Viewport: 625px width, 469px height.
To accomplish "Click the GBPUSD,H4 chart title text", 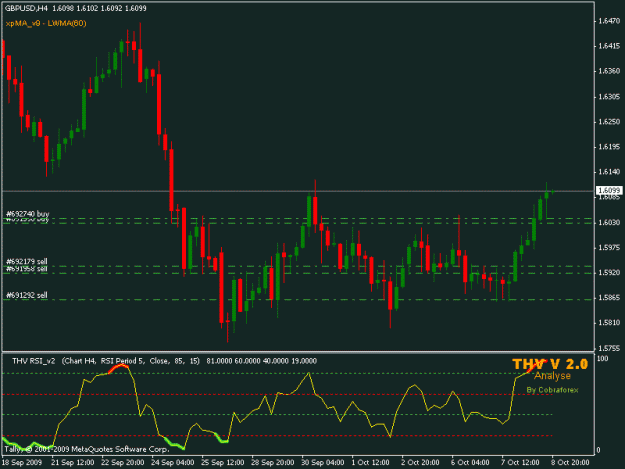I will coord(26,8).
